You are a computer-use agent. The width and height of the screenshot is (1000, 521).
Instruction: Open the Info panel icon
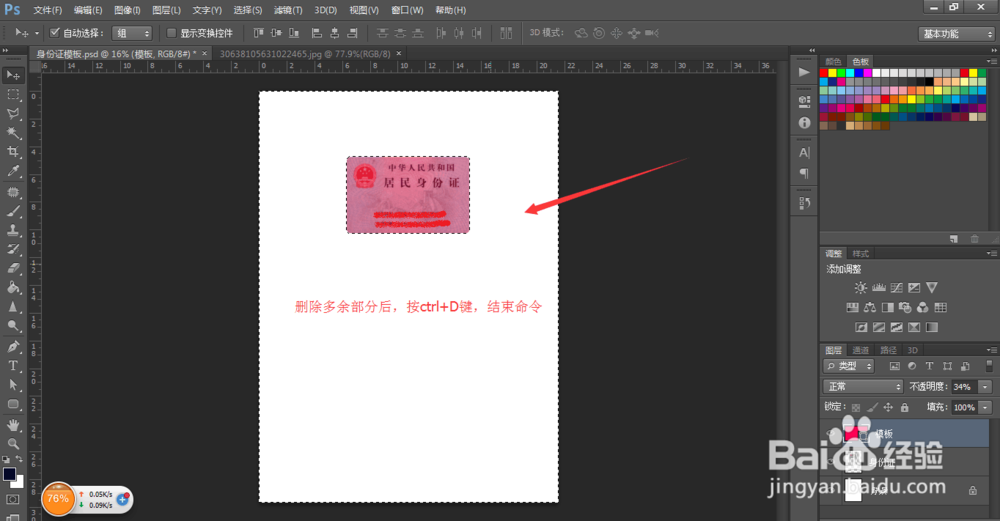point(804,122)
